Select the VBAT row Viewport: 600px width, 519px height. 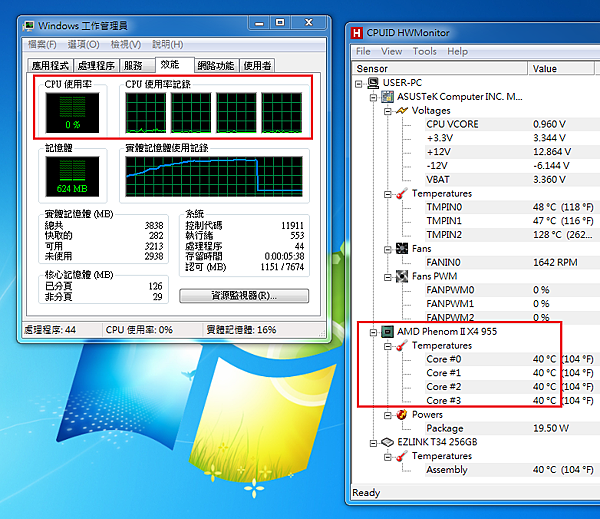512,180
